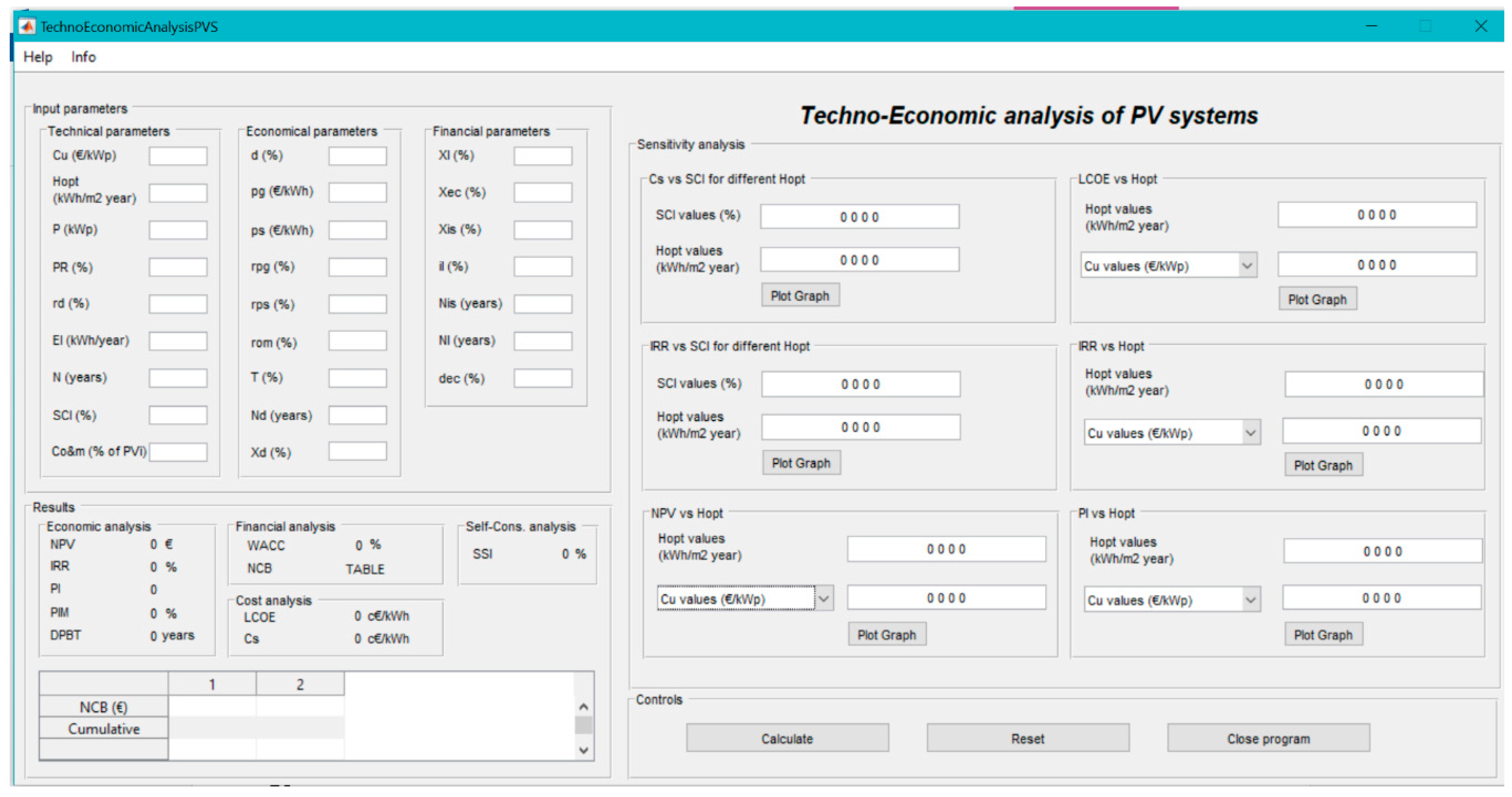Image resolution: width=1512 pixels, height=797 pixels.
Task: Click the MATLAB app icon in title bar
Action: pos(27,26)
